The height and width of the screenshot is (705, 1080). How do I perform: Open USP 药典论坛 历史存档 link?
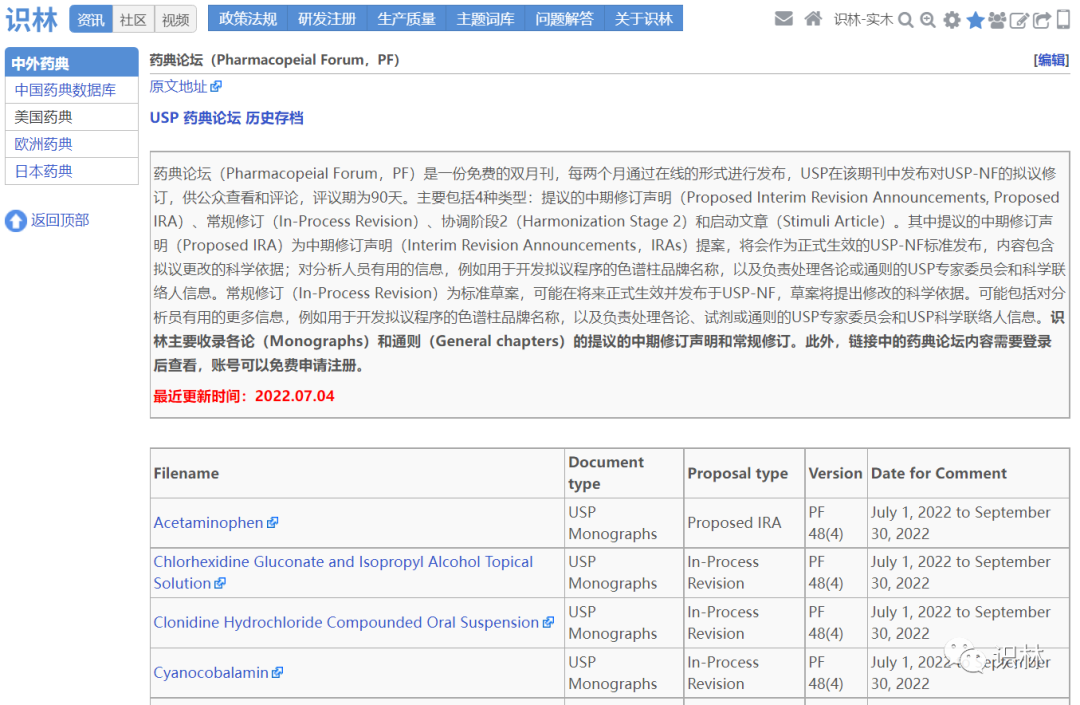(x=227, y=118)
